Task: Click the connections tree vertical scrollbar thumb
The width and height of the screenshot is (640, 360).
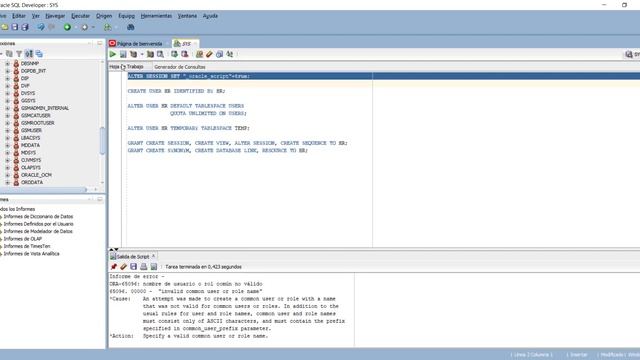Action: (x=102, y=141)
